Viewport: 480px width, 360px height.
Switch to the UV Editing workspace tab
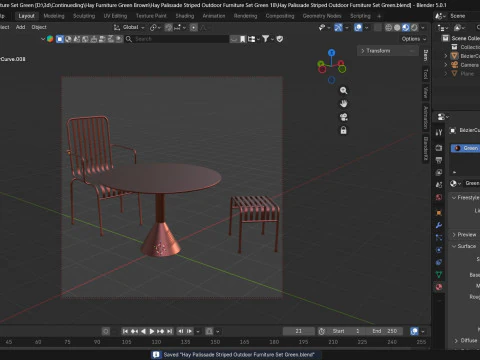115,16
